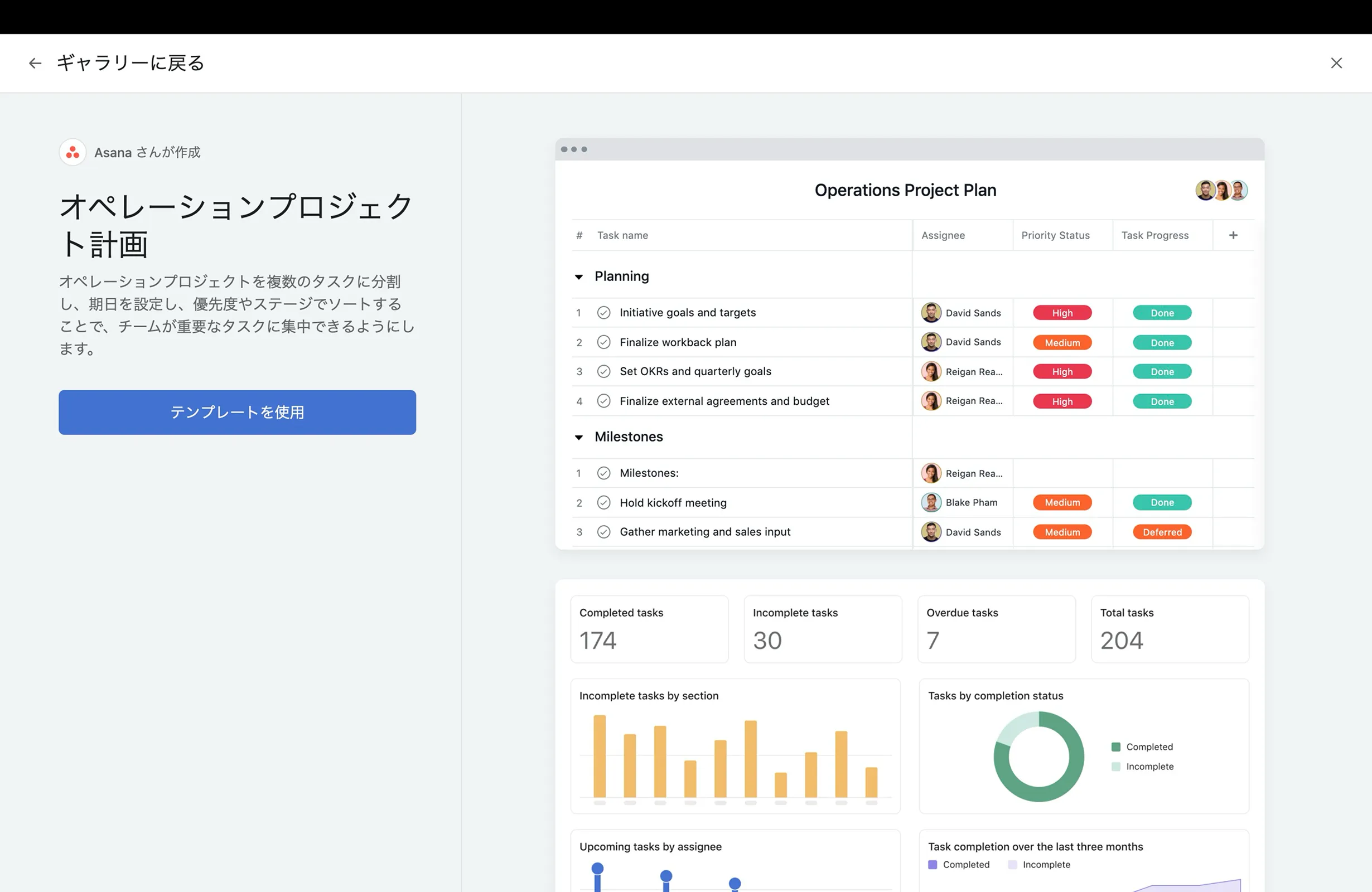Click Reigan avatar on Set OKRs row
The width and height of the screenshot is (1372, 892).
pos(931,372)
